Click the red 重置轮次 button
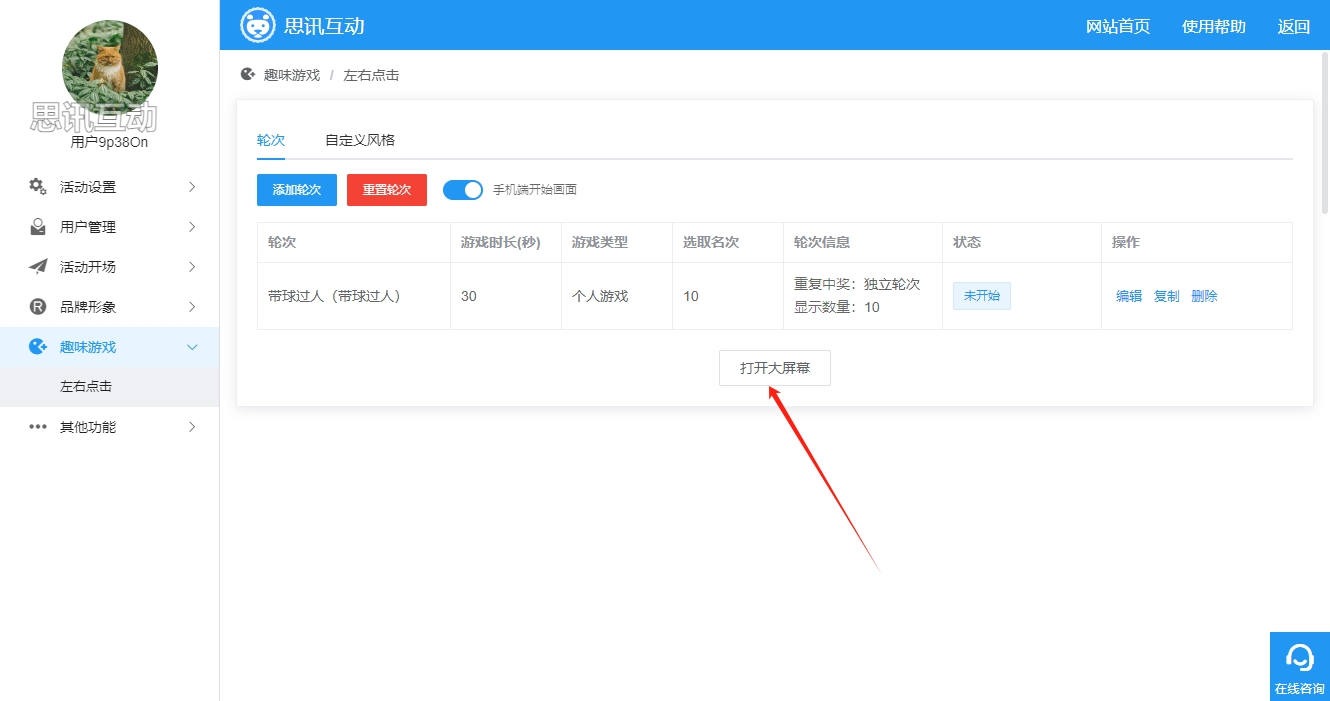 [387, 190]
